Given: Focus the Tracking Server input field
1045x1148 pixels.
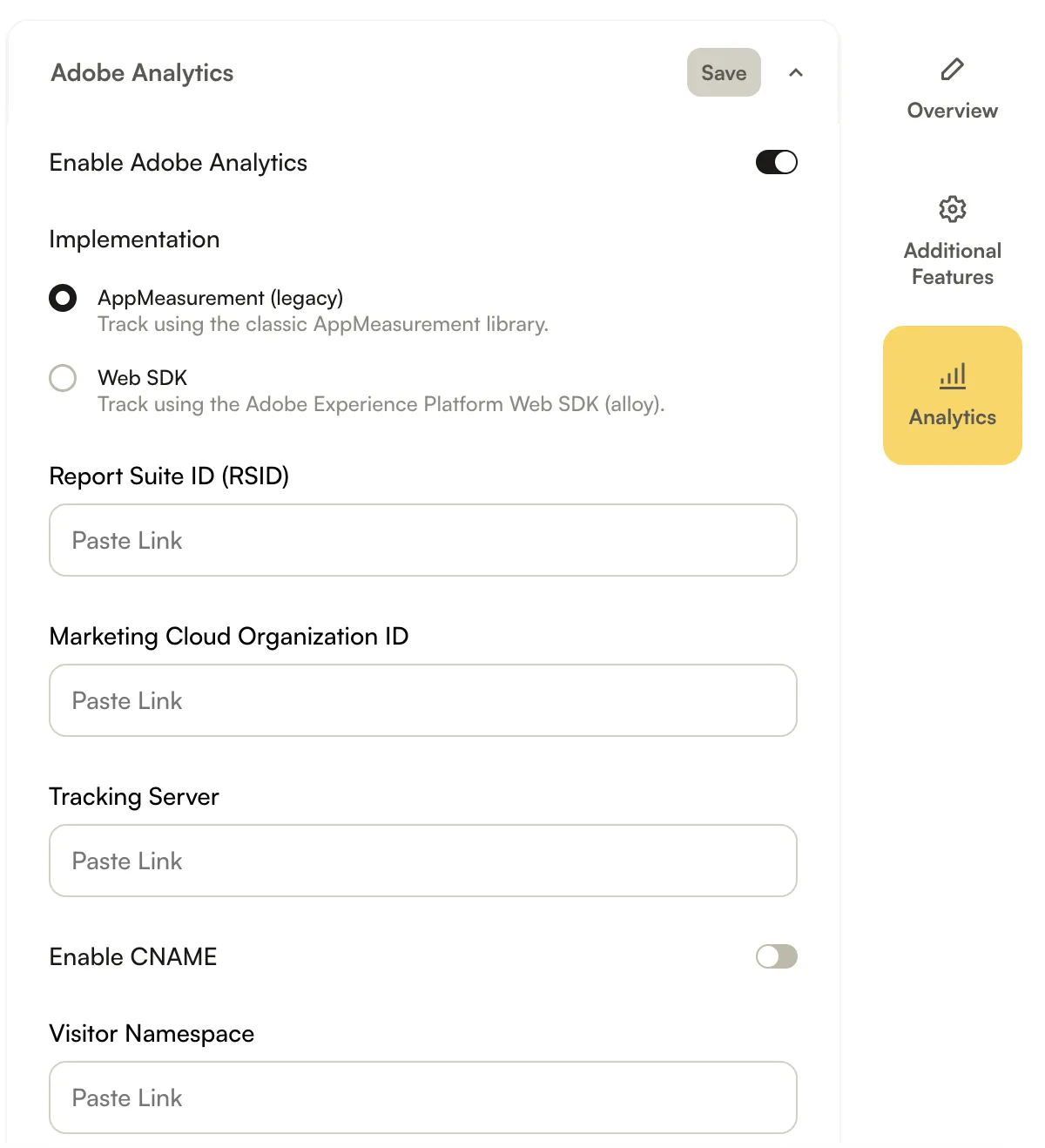Looking at the screenshot, I should pyautogui.click(x=423, y=861).
